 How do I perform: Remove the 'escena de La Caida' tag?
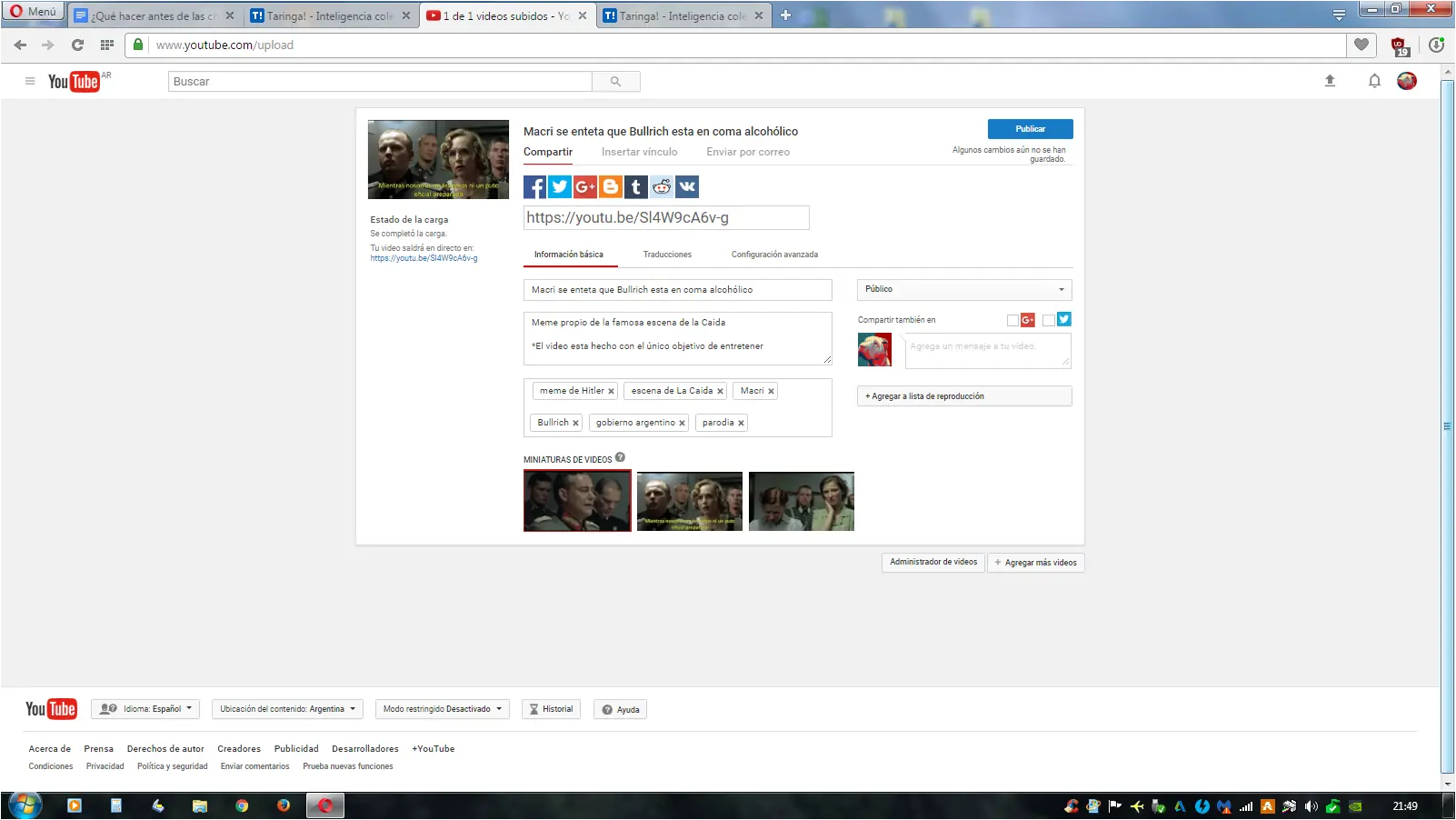click(720, 392)
